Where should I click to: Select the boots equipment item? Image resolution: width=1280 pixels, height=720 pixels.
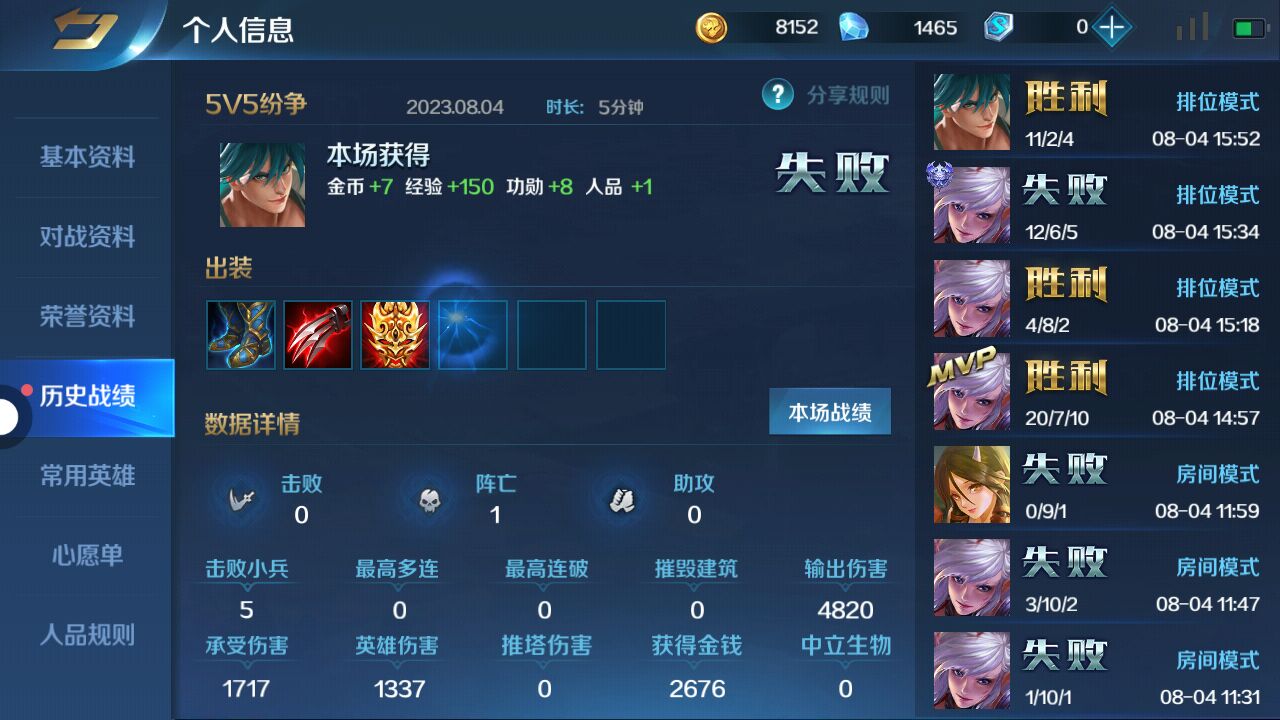241,335
